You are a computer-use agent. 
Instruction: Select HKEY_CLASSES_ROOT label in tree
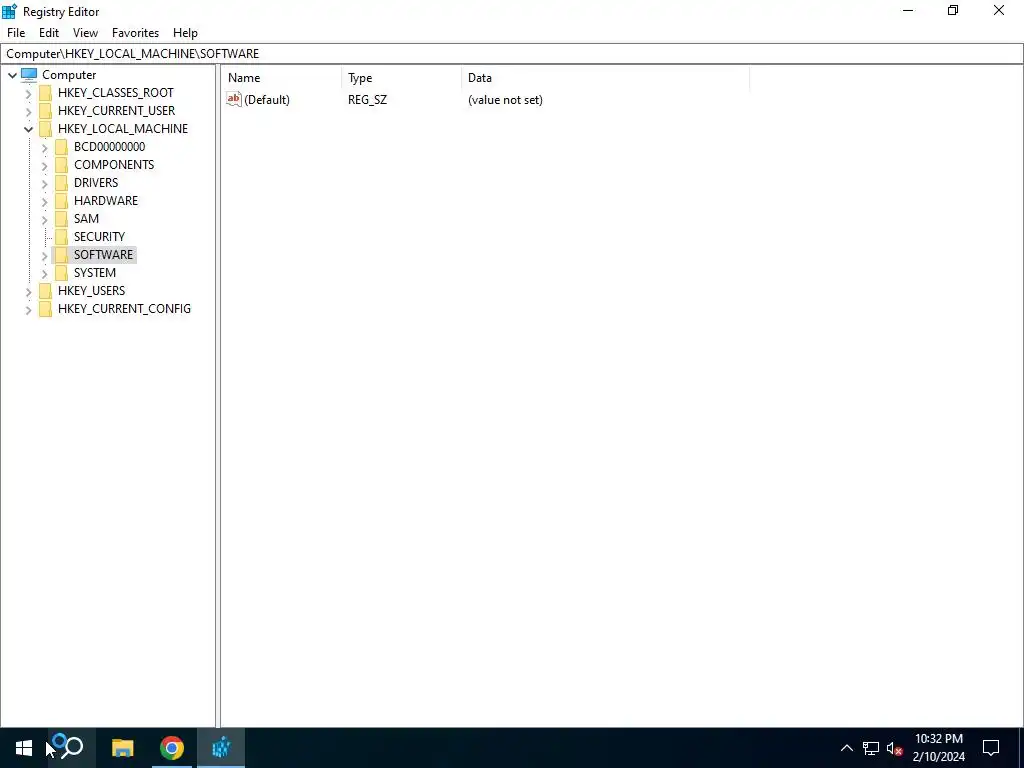pyautogui.click(x=116, y=93)
